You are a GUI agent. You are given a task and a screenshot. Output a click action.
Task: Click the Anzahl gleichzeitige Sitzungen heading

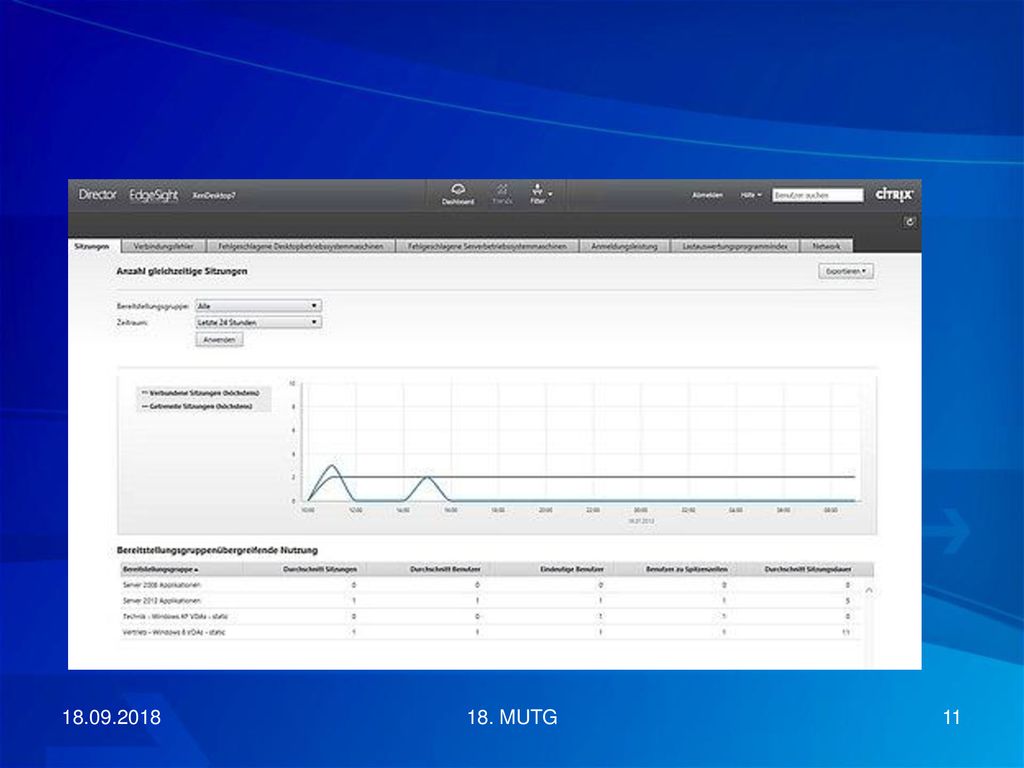[x=182, y=271]
